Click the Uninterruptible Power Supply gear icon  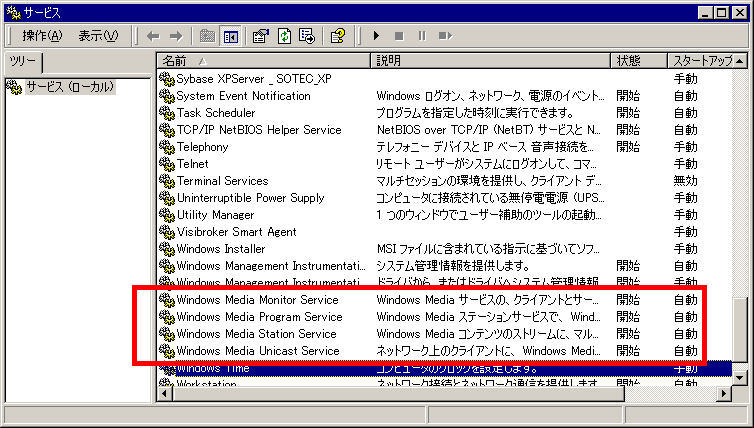[166, 198]
